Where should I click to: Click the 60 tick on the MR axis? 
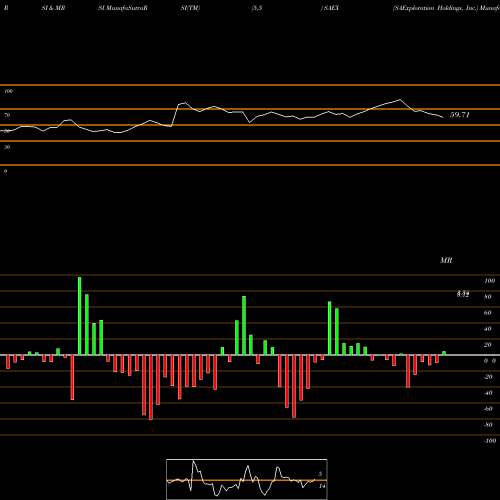click(488, 313)
